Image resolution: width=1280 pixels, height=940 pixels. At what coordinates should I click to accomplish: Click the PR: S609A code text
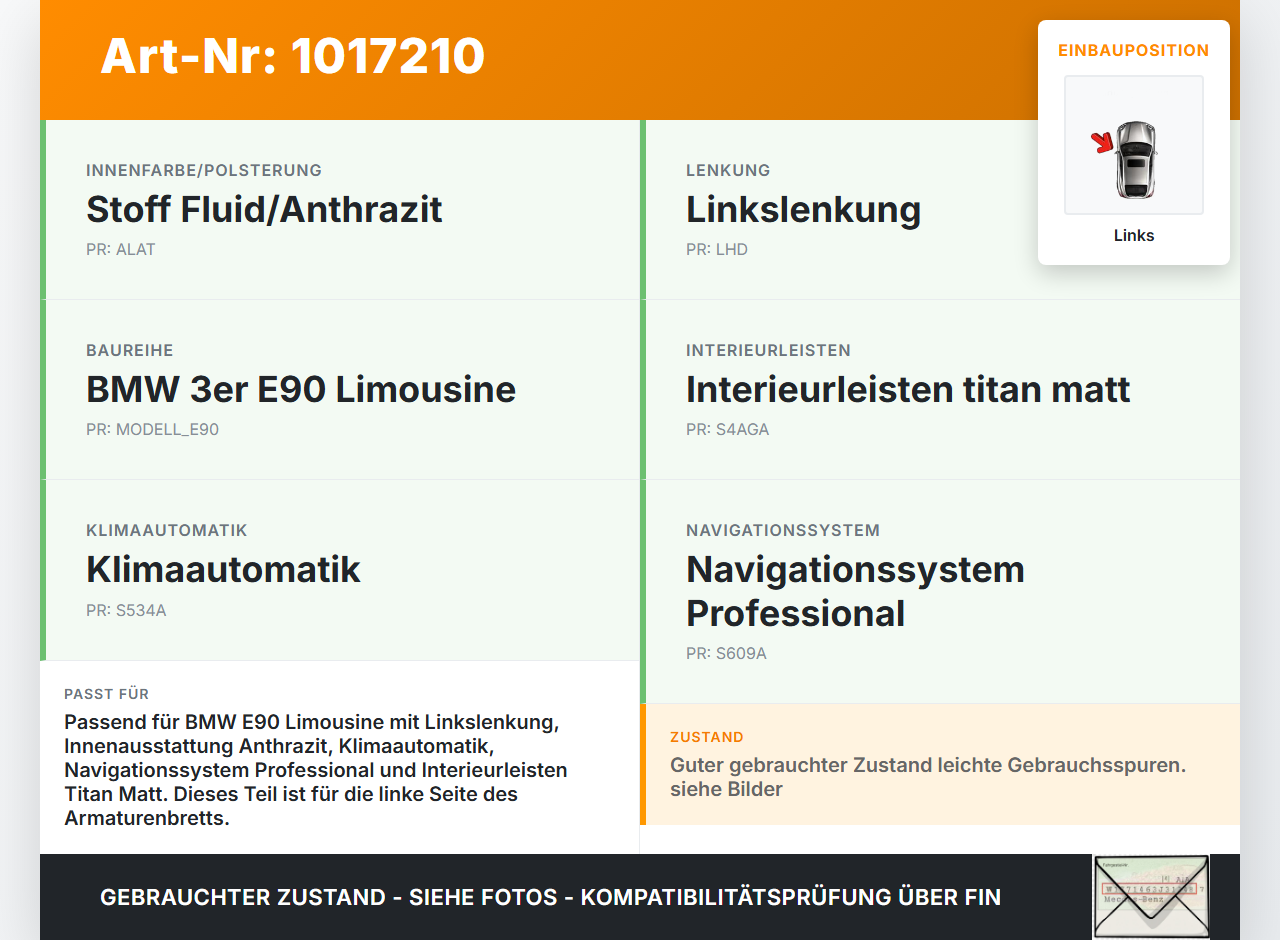tap(726, 652)
